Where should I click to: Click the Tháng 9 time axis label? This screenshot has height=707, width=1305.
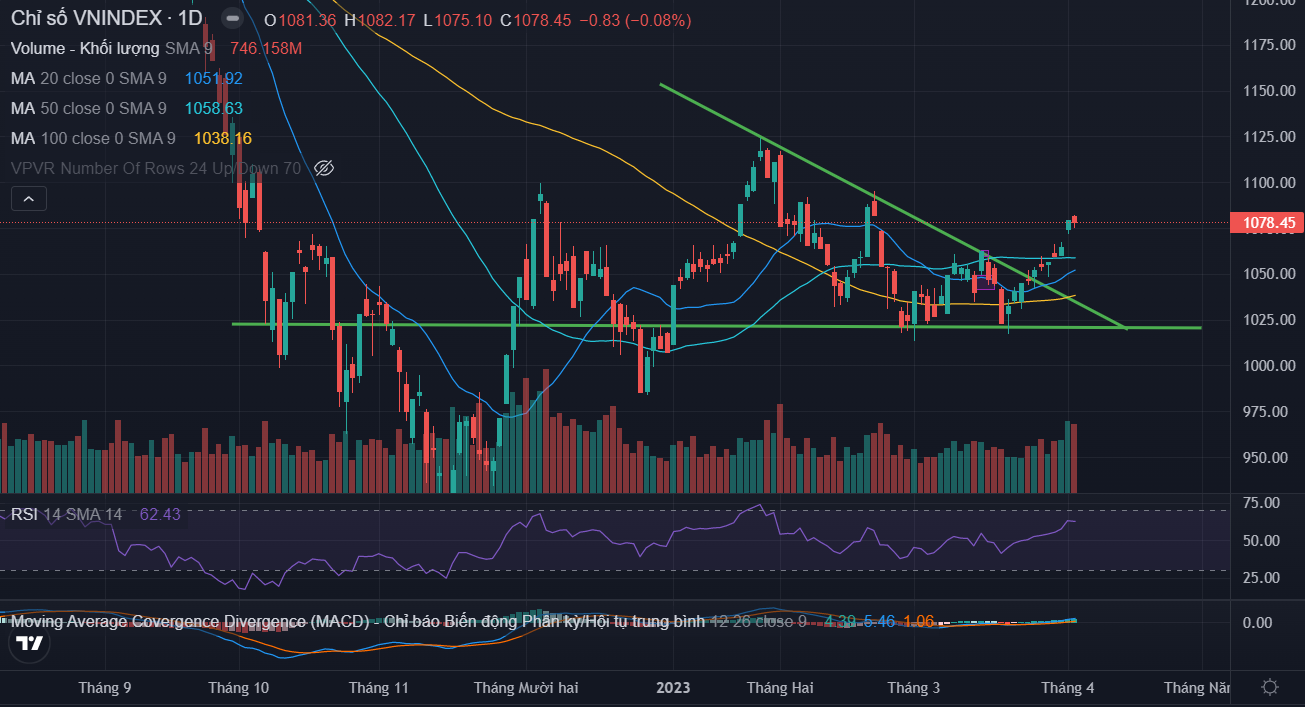click(105, 688)
